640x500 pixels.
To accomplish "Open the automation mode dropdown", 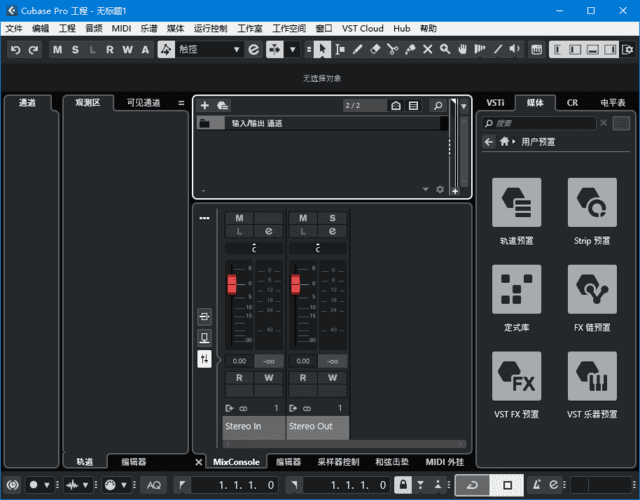I will tap(236, 50).
